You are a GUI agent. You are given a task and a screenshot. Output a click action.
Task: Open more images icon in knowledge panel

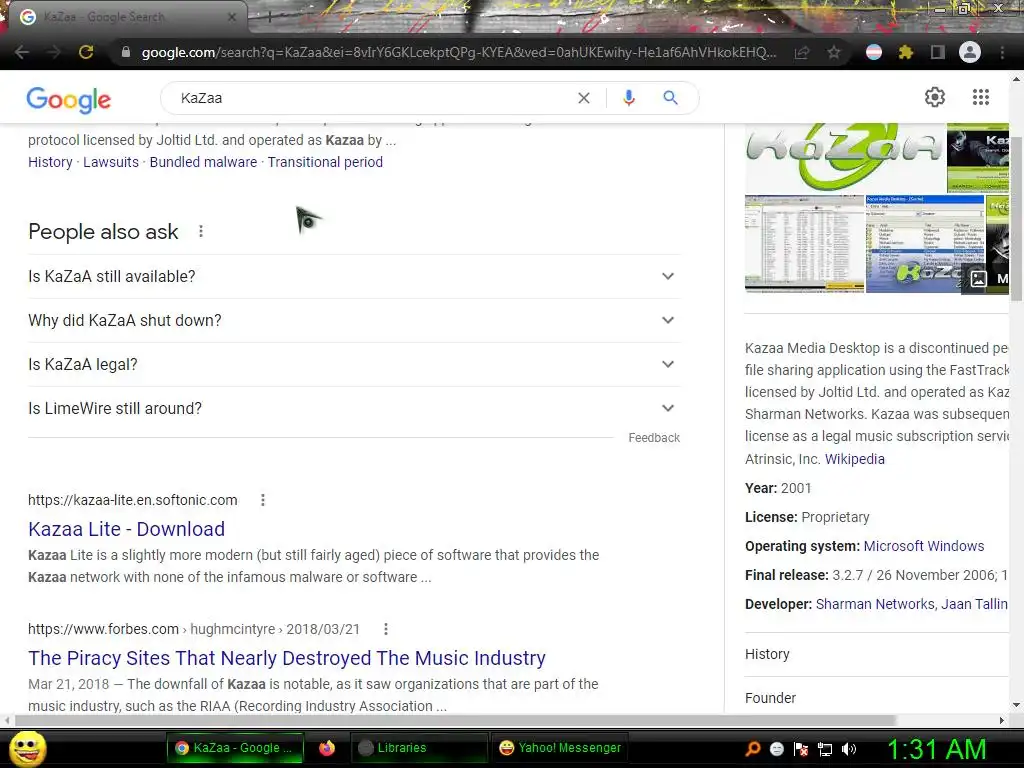978,279
